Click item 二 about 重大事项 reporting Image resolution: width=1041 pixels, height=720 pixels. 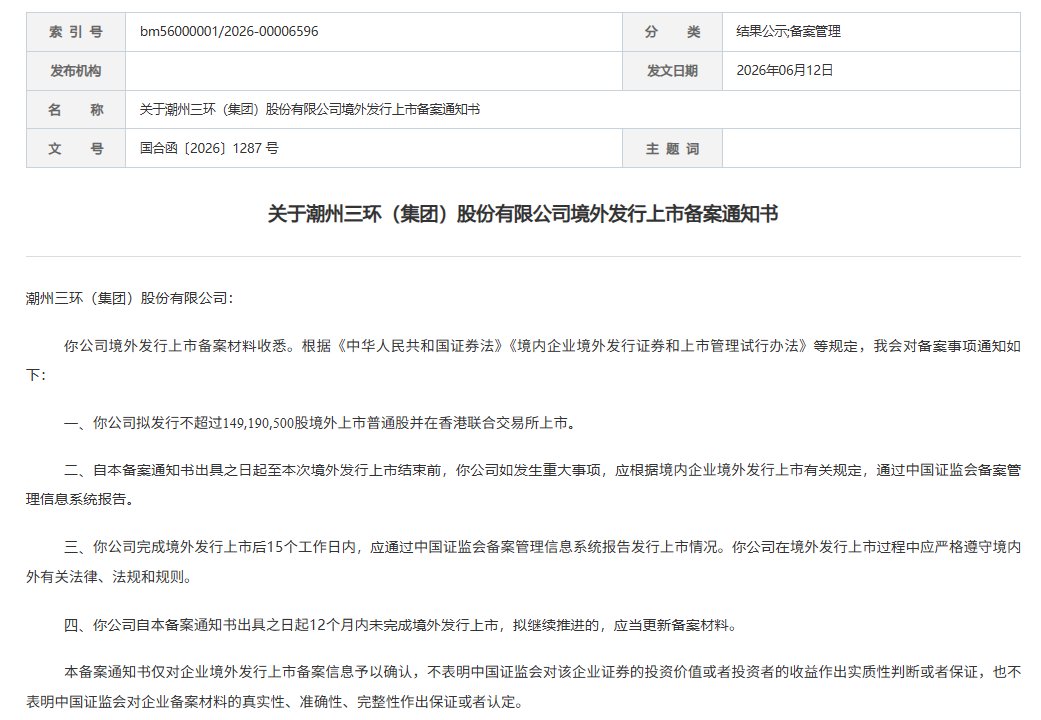point(523,484)
